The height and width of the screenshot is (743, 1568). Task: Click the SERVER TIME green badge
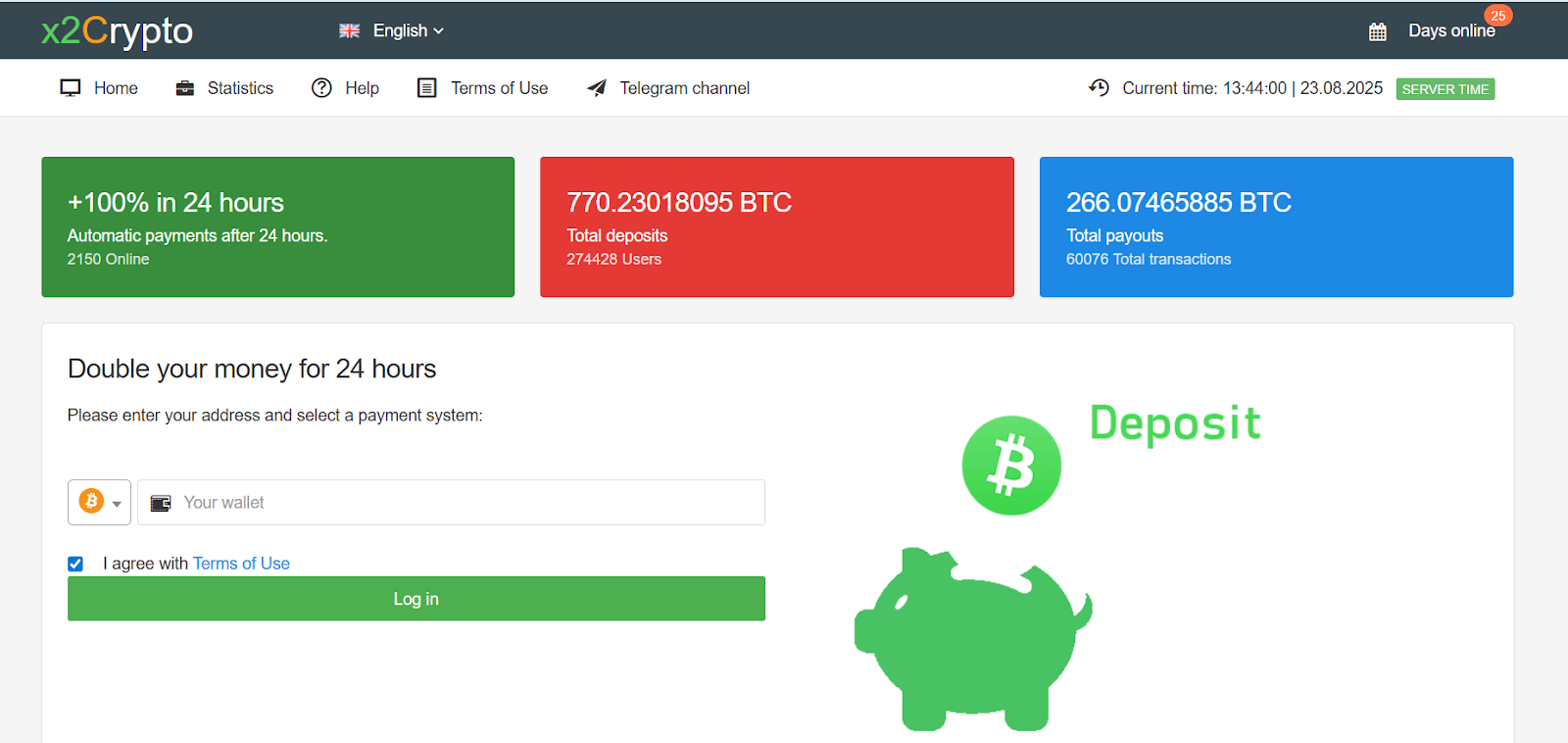pos(1445,89)
